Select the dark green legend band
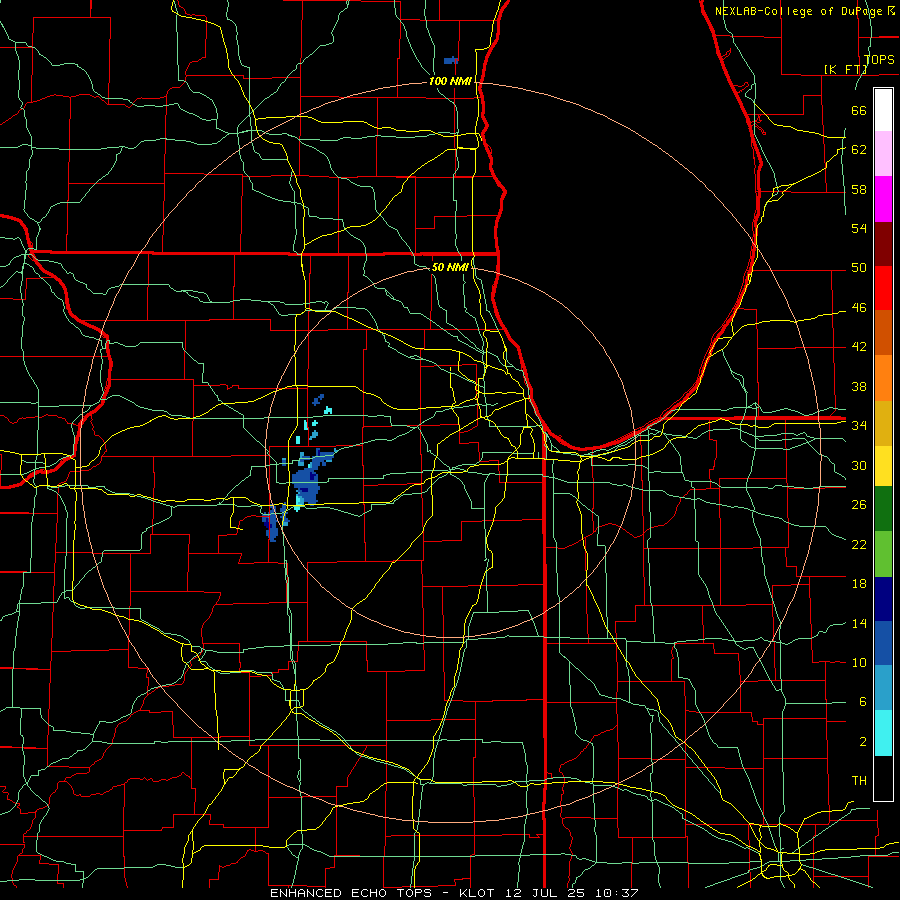The height and width of the screenshot is (900, 900). pos(883,509)
